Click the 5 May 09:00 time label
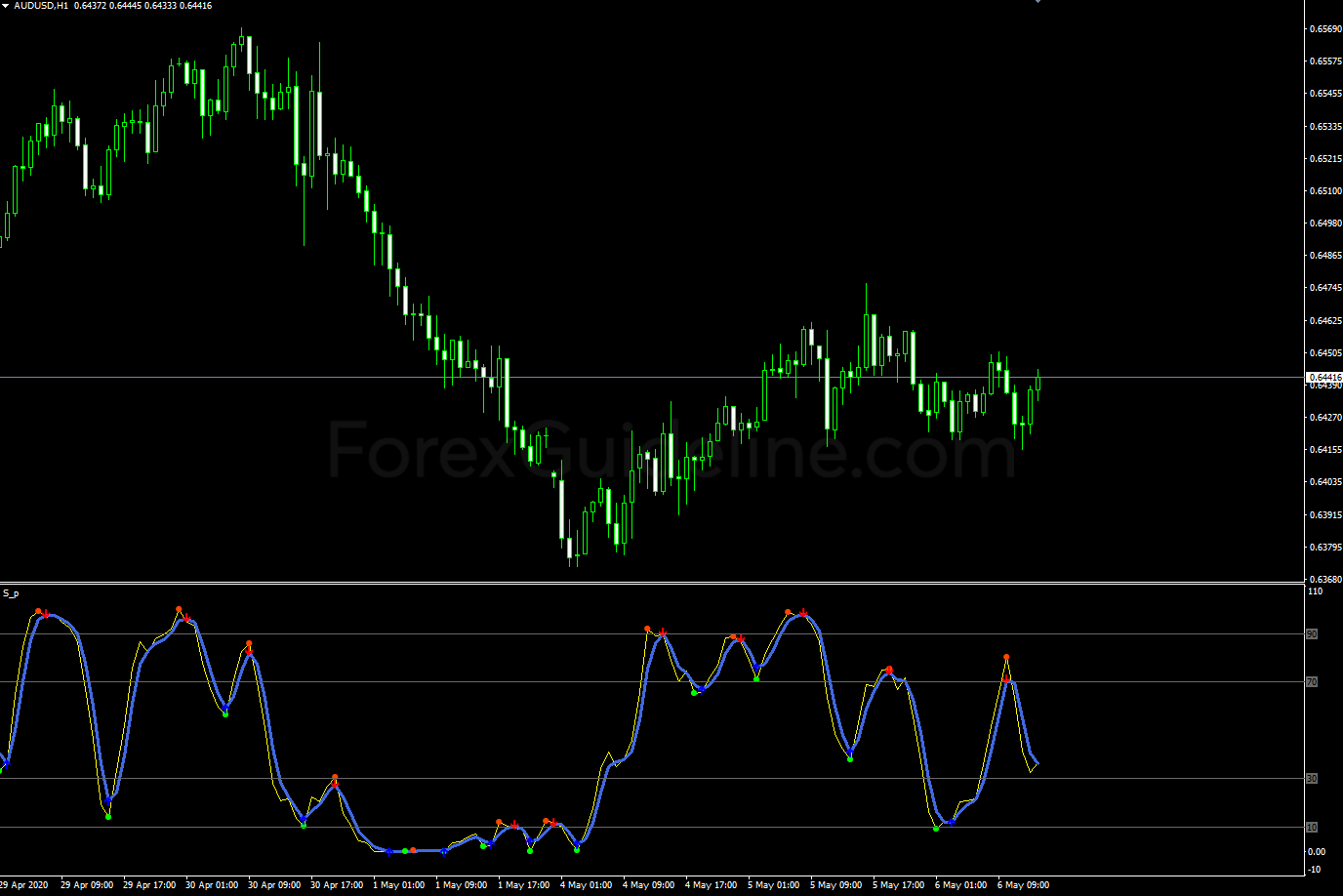The height and width of the screenshot is (896, 1343). point(835,885)
